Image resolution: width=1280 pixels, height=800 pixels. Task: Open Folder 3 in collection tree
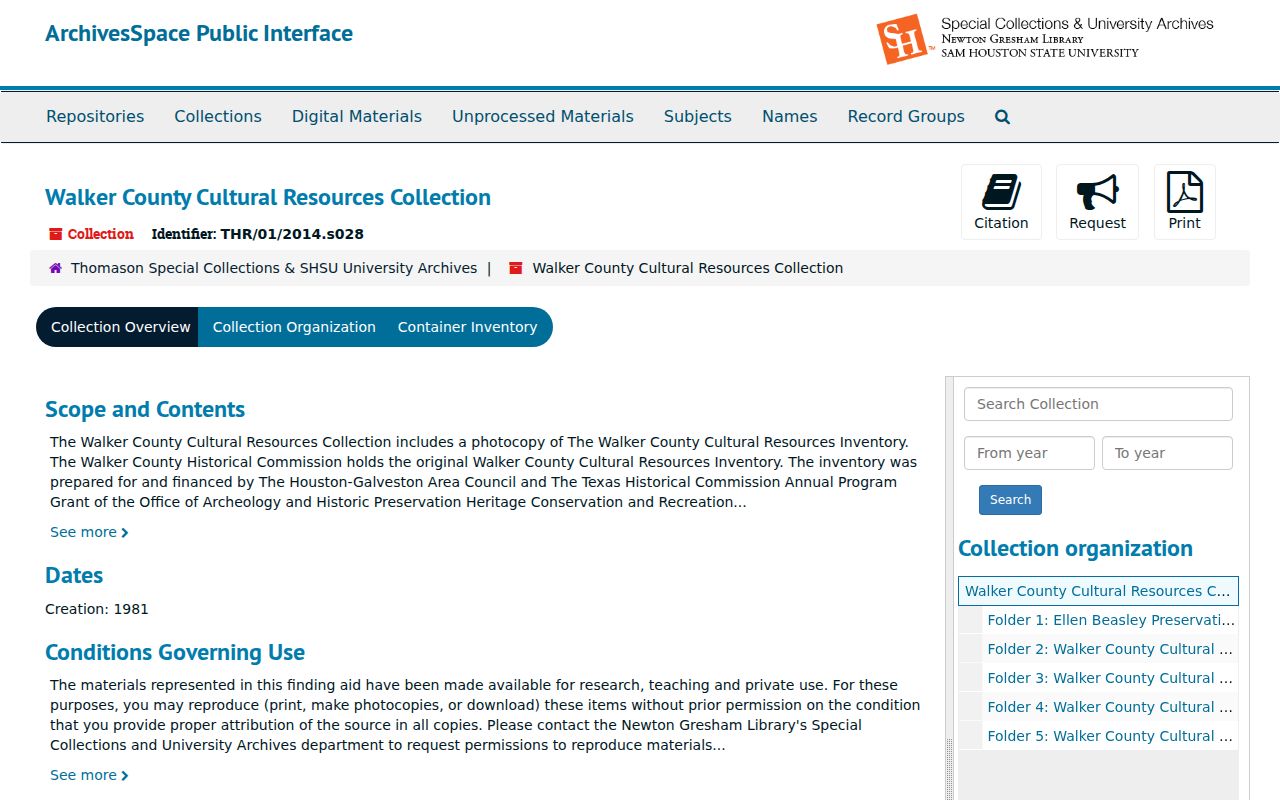(1110, 678)
